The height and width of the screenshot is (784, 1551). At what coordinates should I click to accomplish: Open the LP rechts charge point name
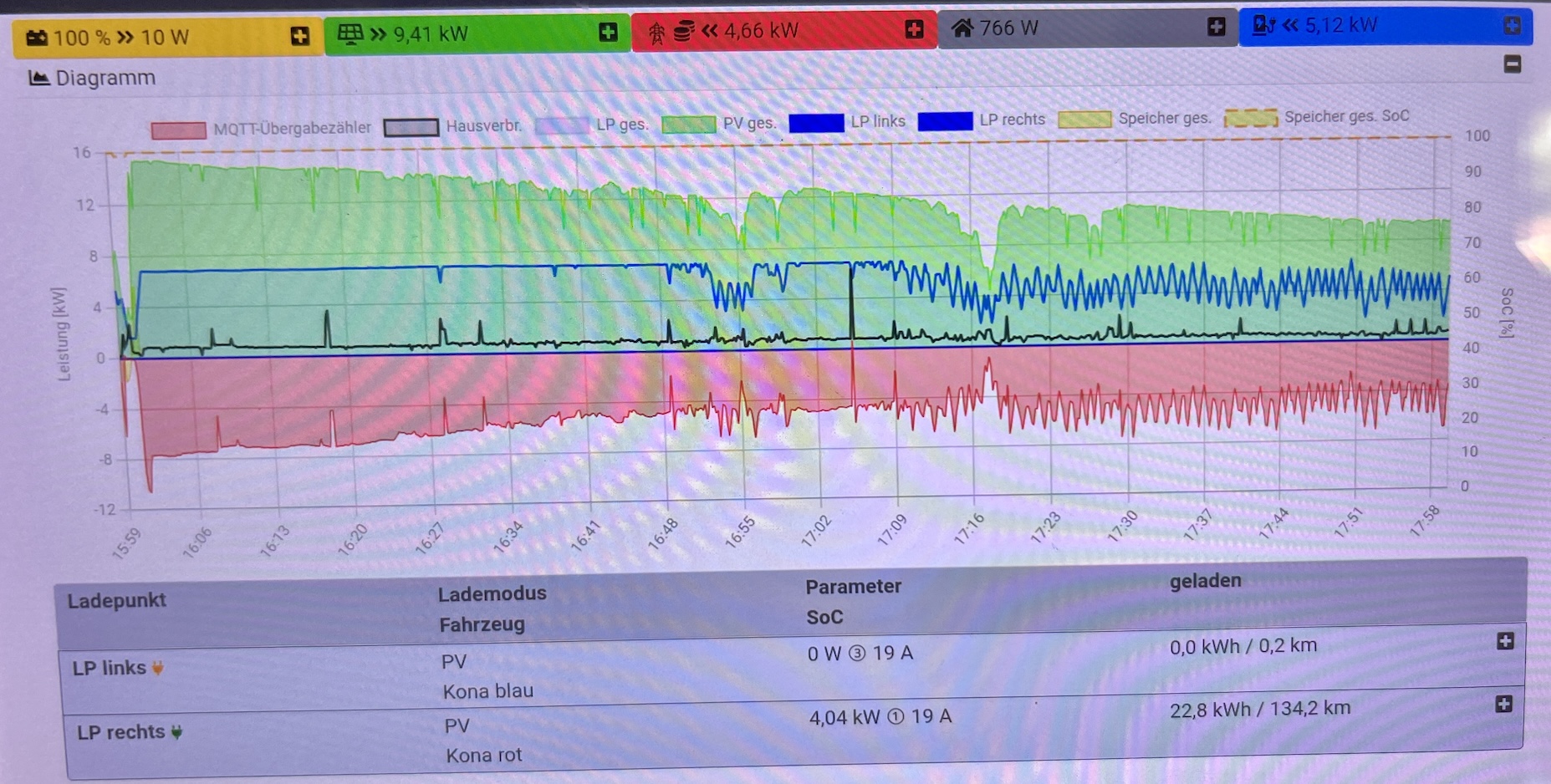121,732
